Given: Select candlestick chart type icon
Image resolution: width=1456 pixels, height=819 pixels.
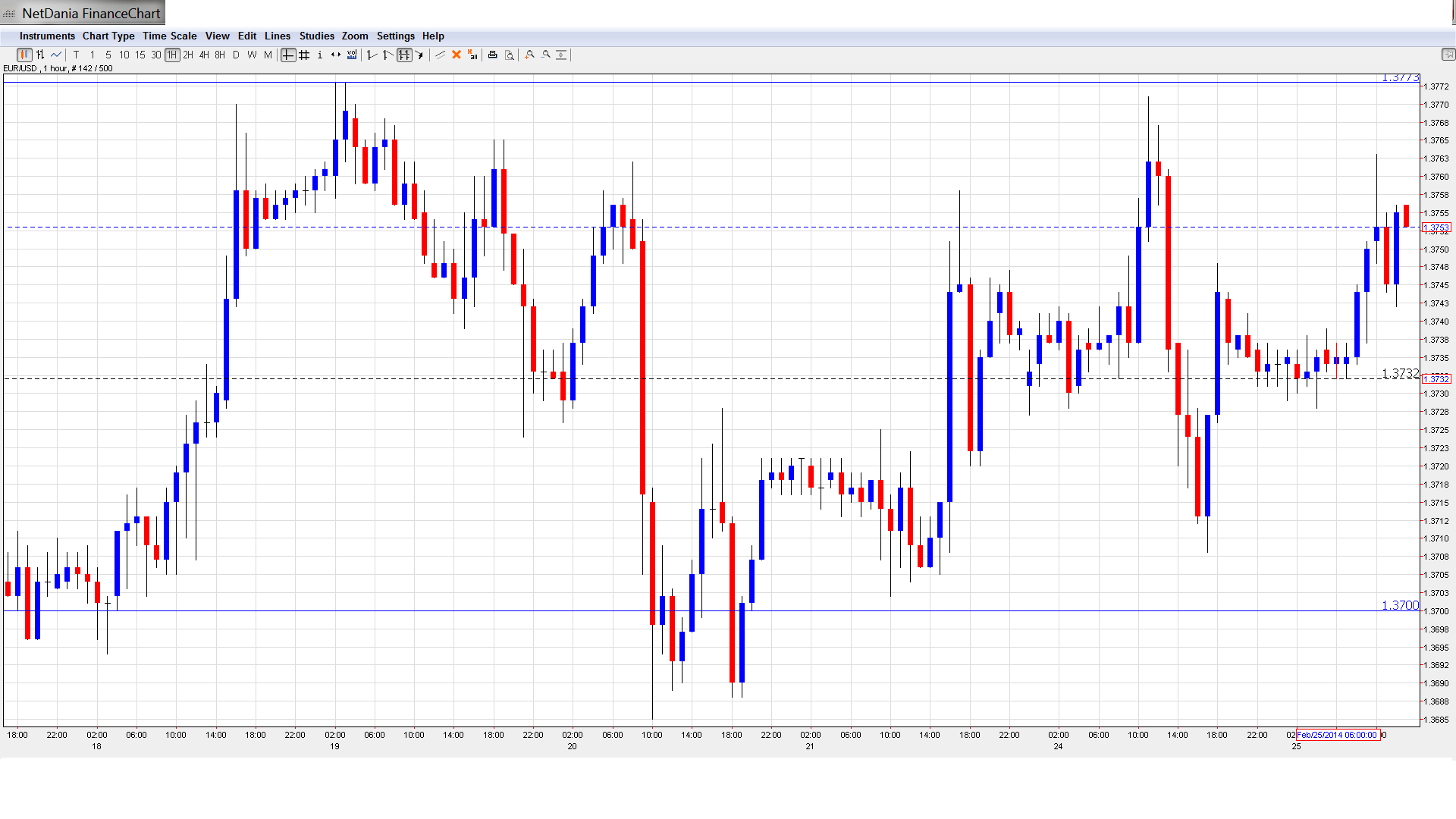Looking at the screenshot, I should (x=24, y=55).
